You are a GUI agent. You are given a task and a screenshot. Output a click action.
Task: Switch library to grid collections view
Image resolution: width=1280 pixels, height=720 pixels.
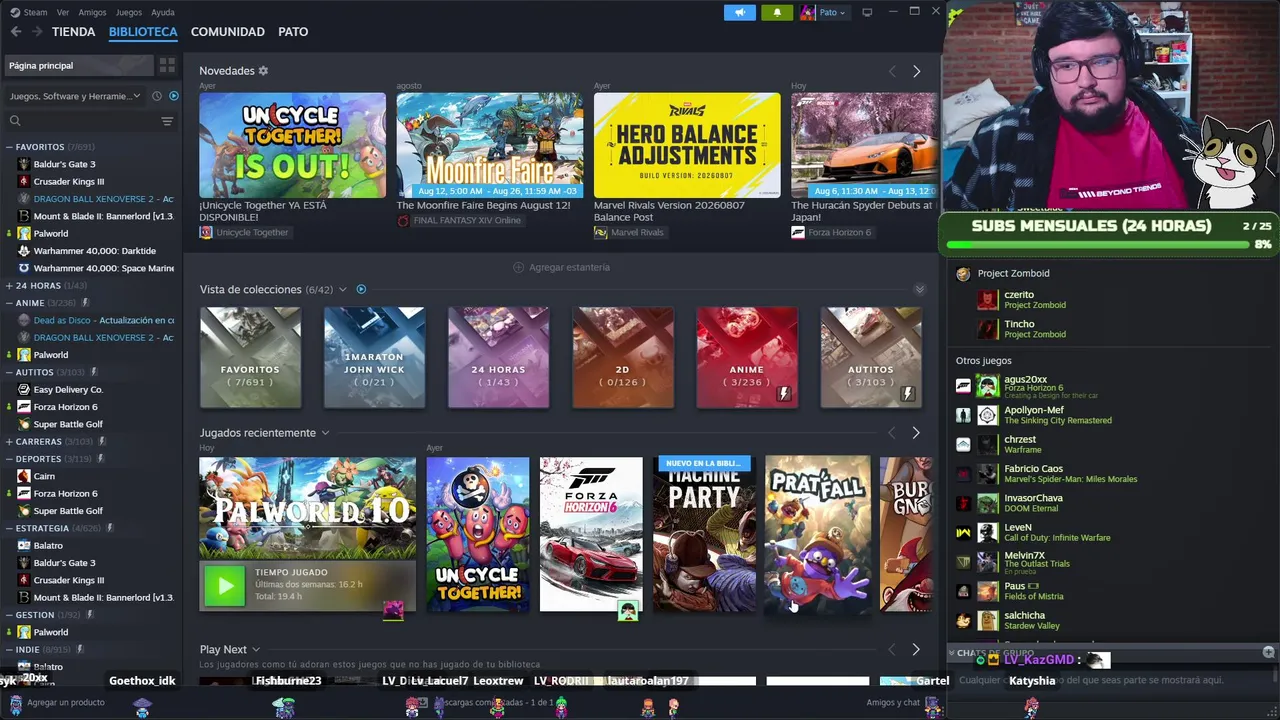(167, 65)
